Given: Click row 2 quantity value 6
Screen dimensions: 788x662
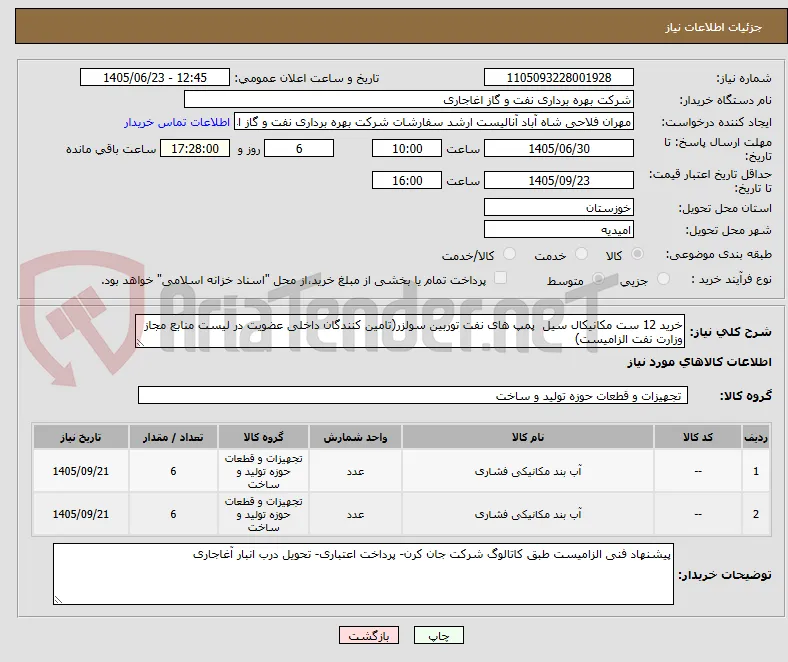Looking at the screenshot, I should [173, 514].
